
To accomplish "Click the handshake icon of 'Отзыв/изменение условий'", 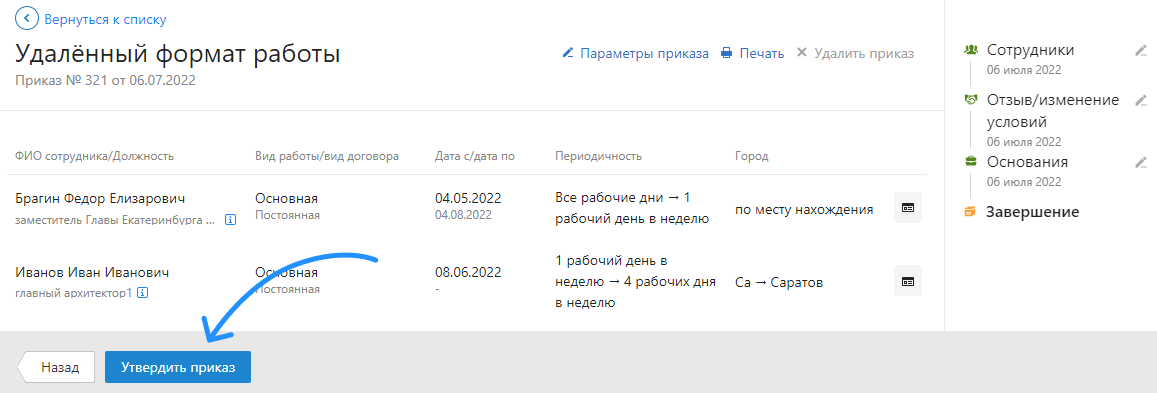I will 971,100.
